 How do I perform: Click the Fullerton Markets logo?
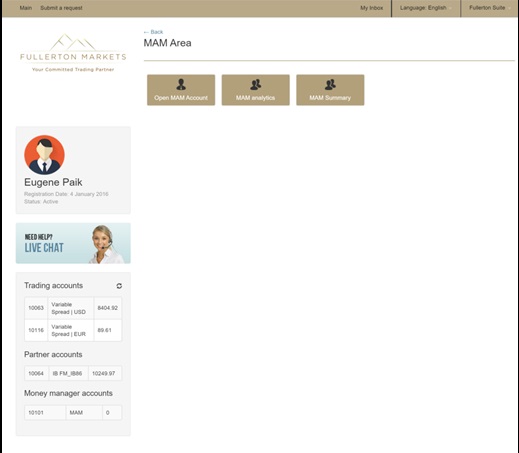click(73, 53)
